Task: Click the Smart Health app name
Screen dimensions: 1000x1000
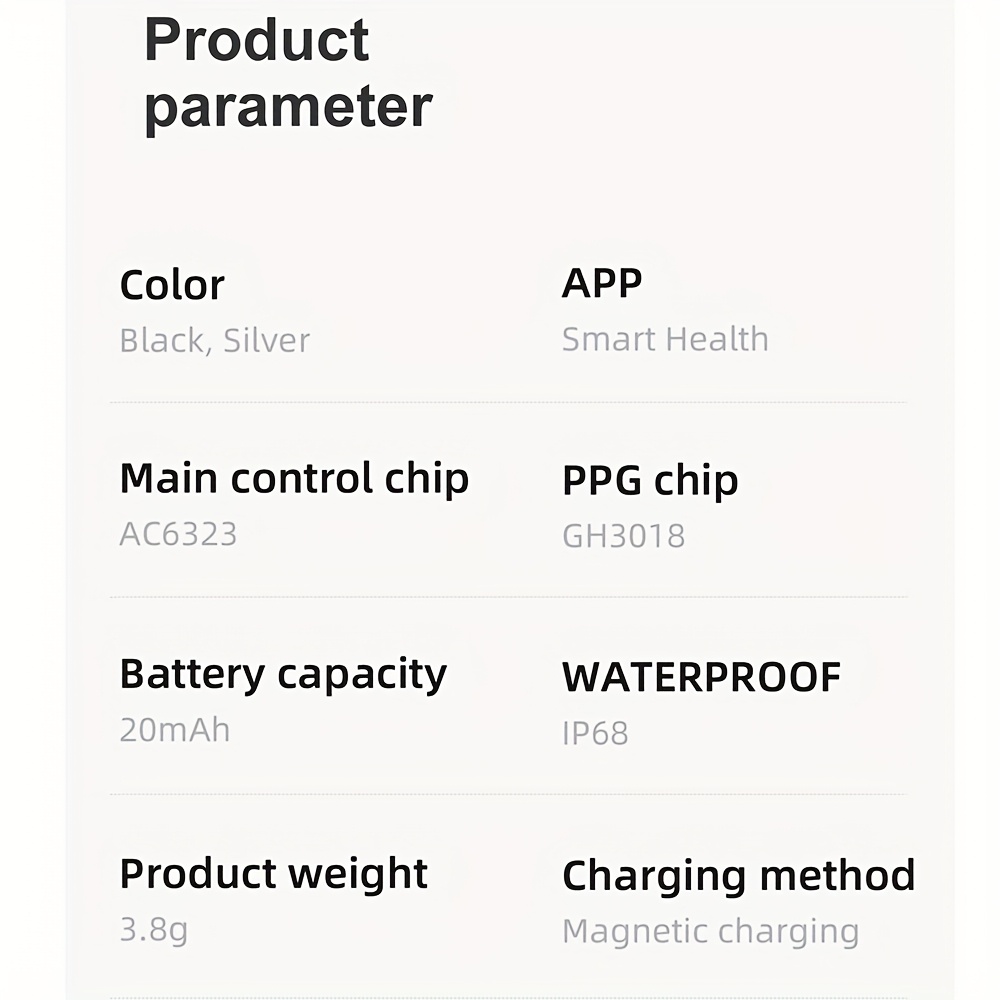Action: pos(665,339)
